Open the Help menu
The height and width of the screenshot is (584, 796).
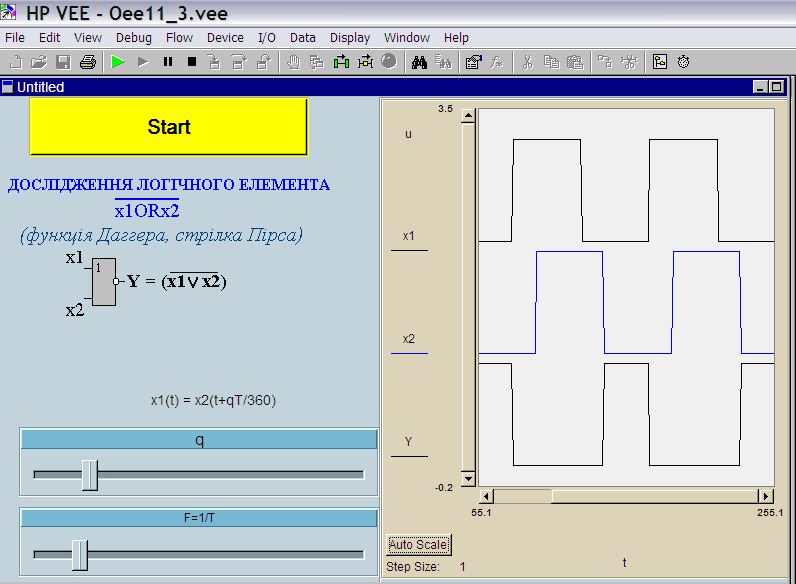(456, 38)
